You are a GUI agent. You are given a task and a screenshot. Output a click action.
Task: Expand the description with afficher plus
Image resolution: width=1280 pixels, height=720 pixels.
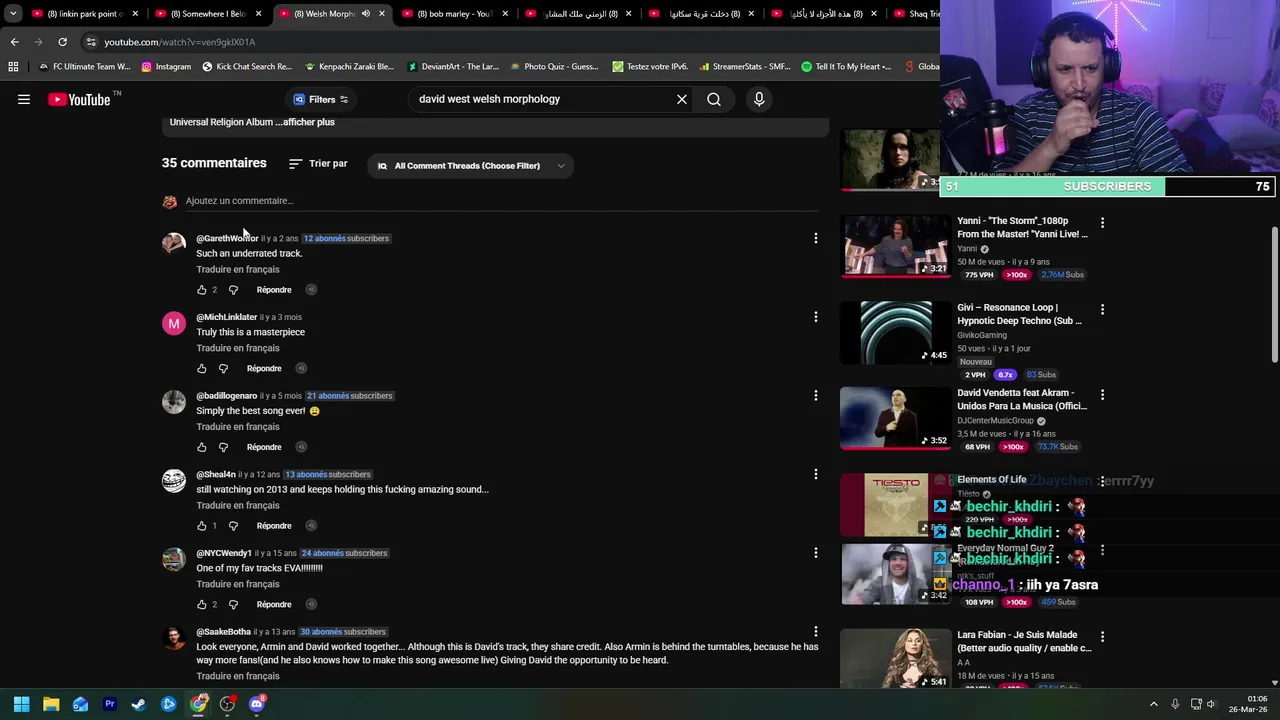(x=308, y=122)
